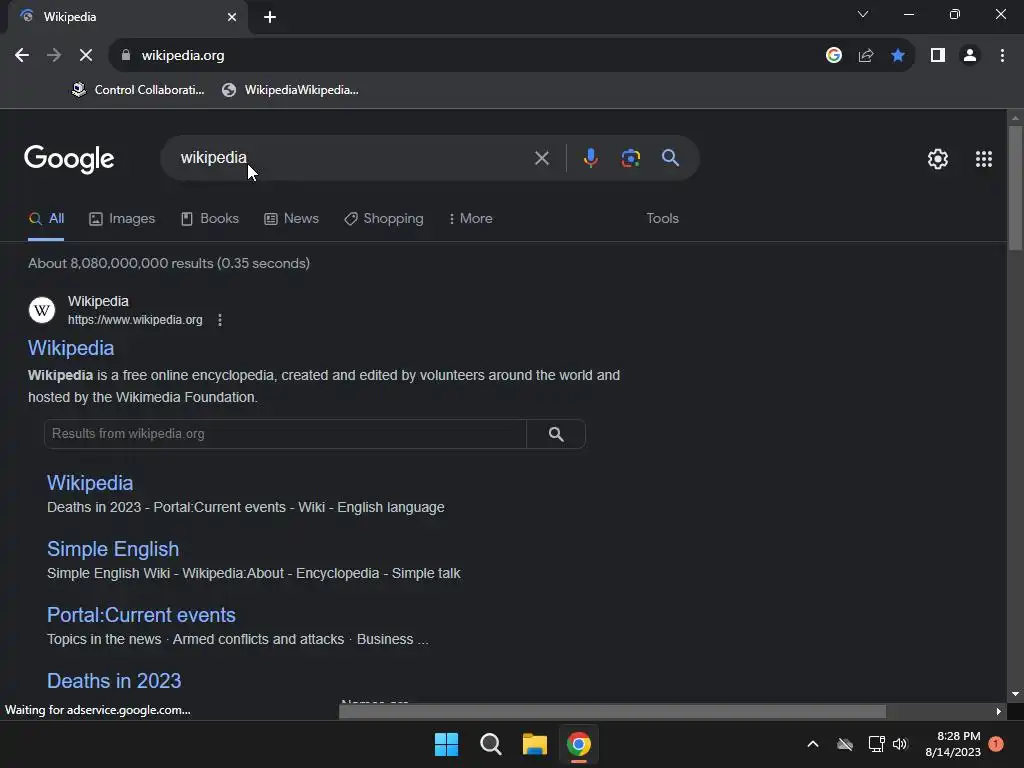Open File Explorer from the taskbar
This screenshot has width=1024, height=768.
(x=534, y=744)
